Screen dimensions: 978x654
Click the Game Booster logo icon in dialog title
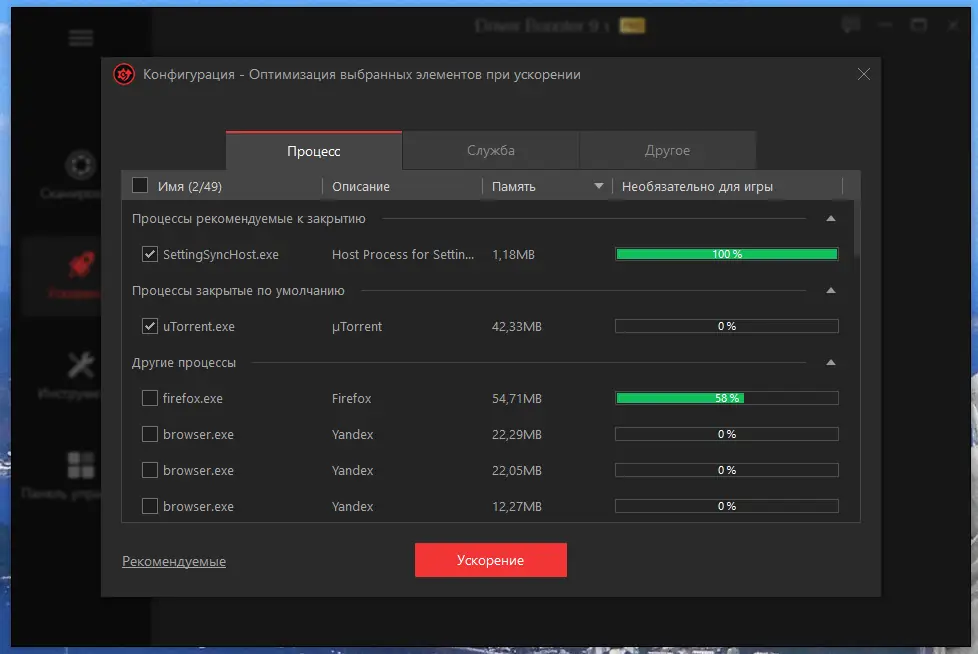tap(124, 75)
